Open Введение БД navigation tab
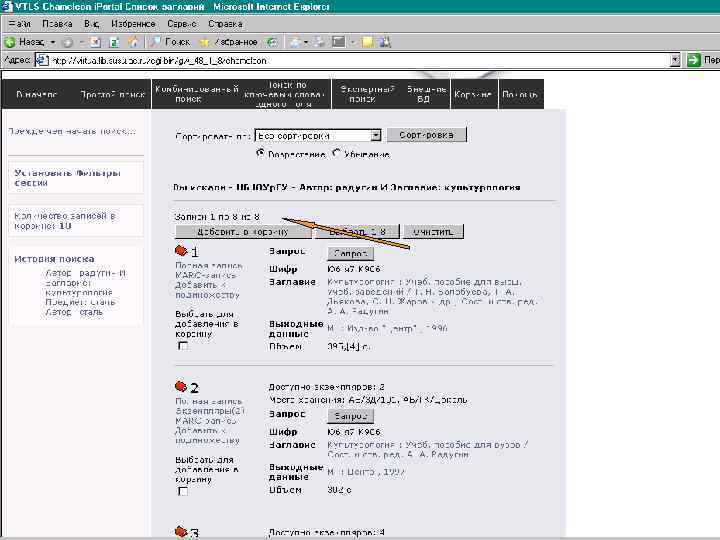The height and width of the screenshot is (540, 720). (x=426, y=94)
